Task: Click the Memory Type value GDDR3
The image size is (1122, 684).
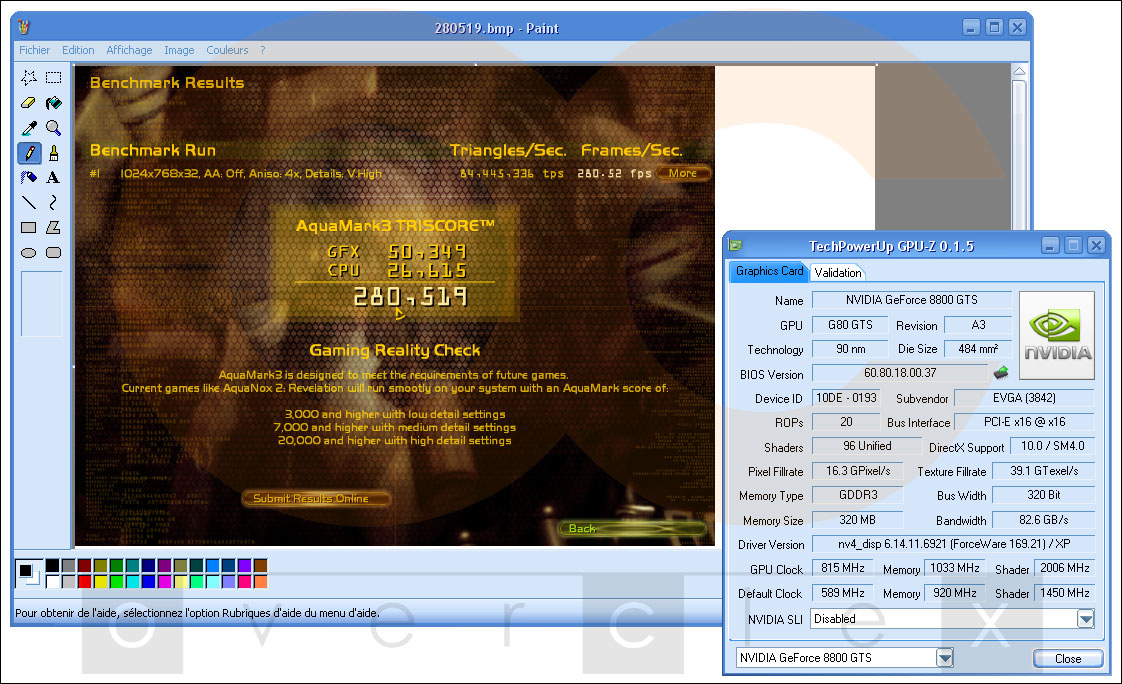Action: (x=857, y=494)
